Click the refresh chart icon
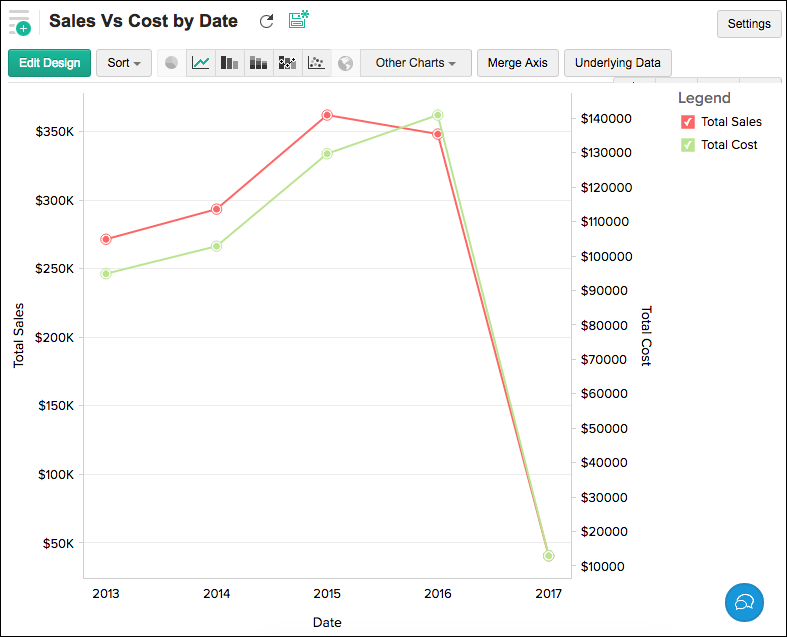 [266, 21]
